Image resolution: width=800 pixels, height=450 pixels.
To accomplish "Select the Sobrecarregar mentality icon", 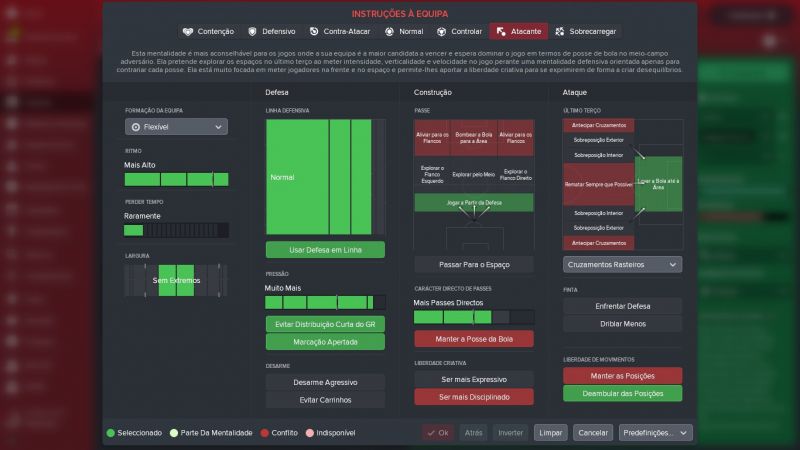I will click(x=559, y=32).
